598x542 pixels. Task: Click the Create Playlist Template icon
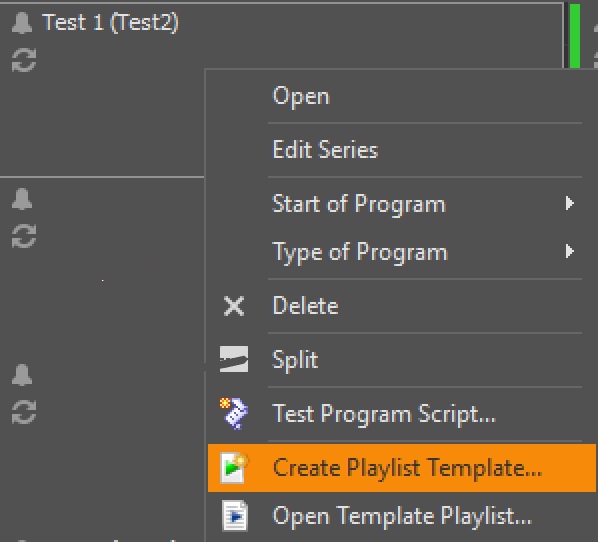[x=234, y=468]
